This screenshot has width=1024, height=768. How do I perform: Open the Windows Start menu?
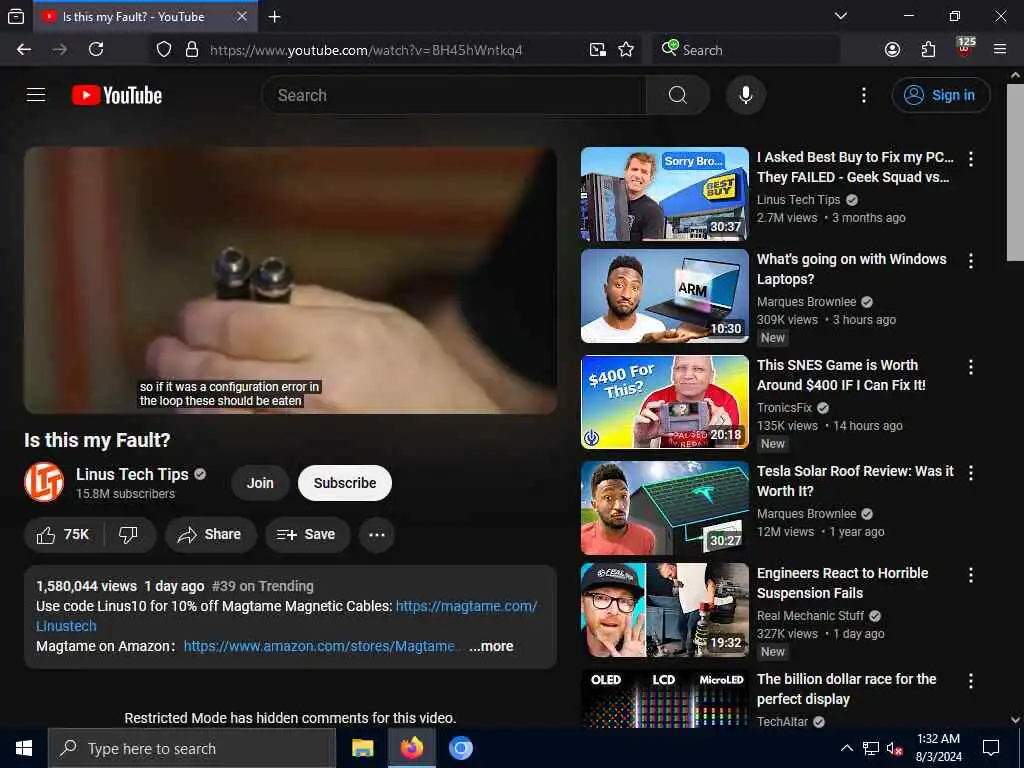click(24, 748)
